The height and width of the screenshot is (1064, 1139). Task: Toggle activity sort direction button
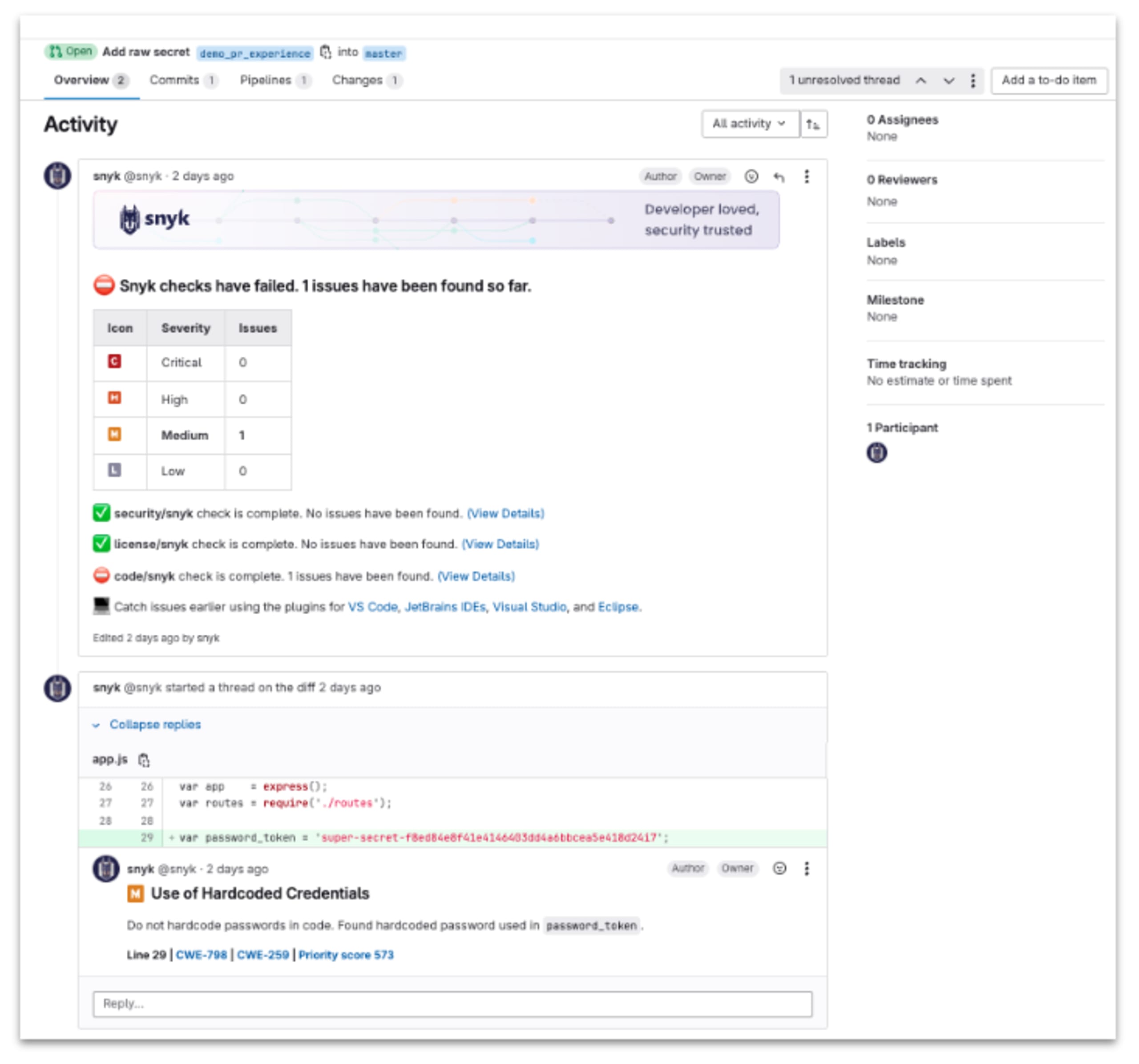(x=813, y=124)
